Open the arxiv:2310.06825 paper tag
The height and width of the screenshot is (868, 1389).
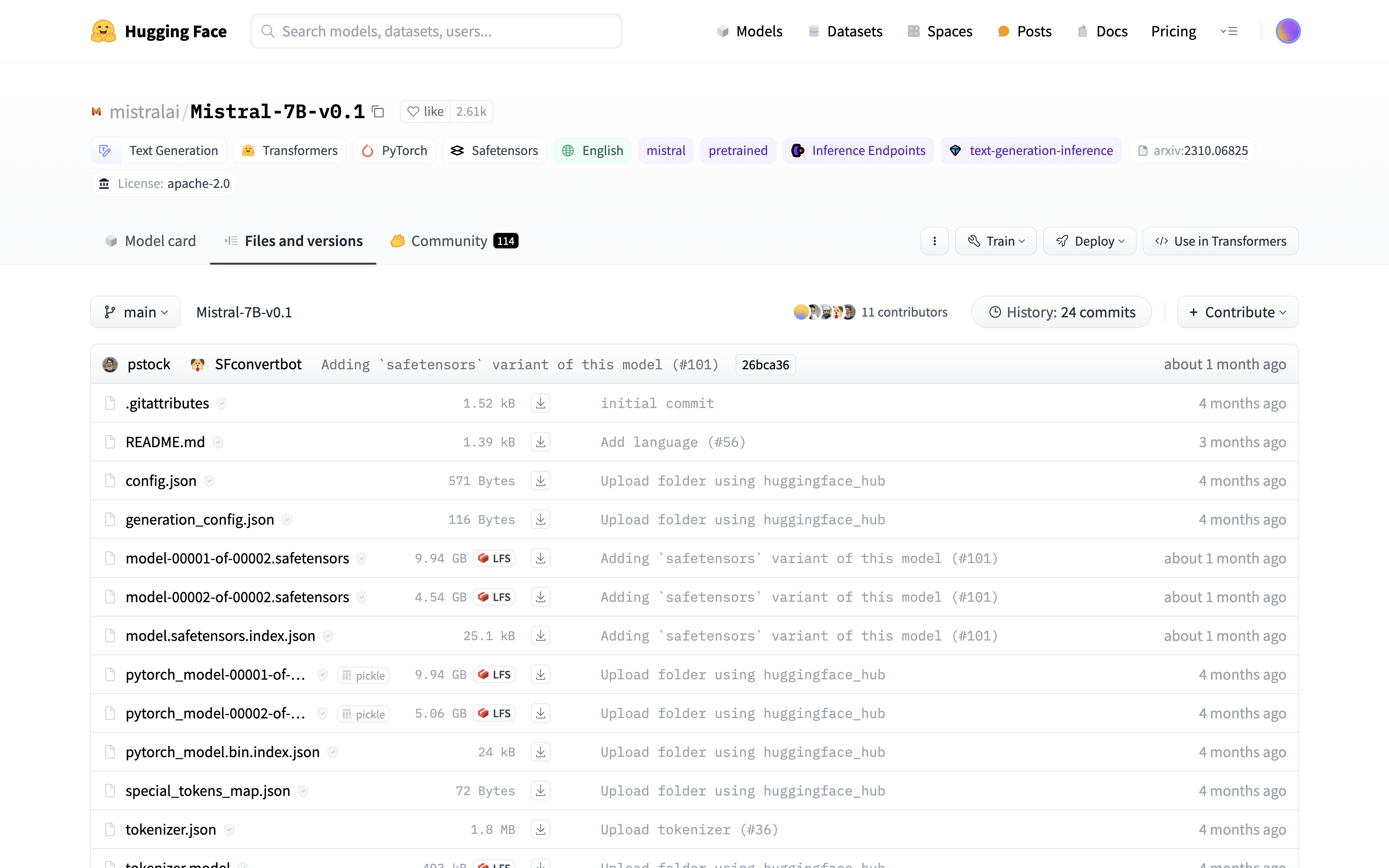(x=1192, y=150)
